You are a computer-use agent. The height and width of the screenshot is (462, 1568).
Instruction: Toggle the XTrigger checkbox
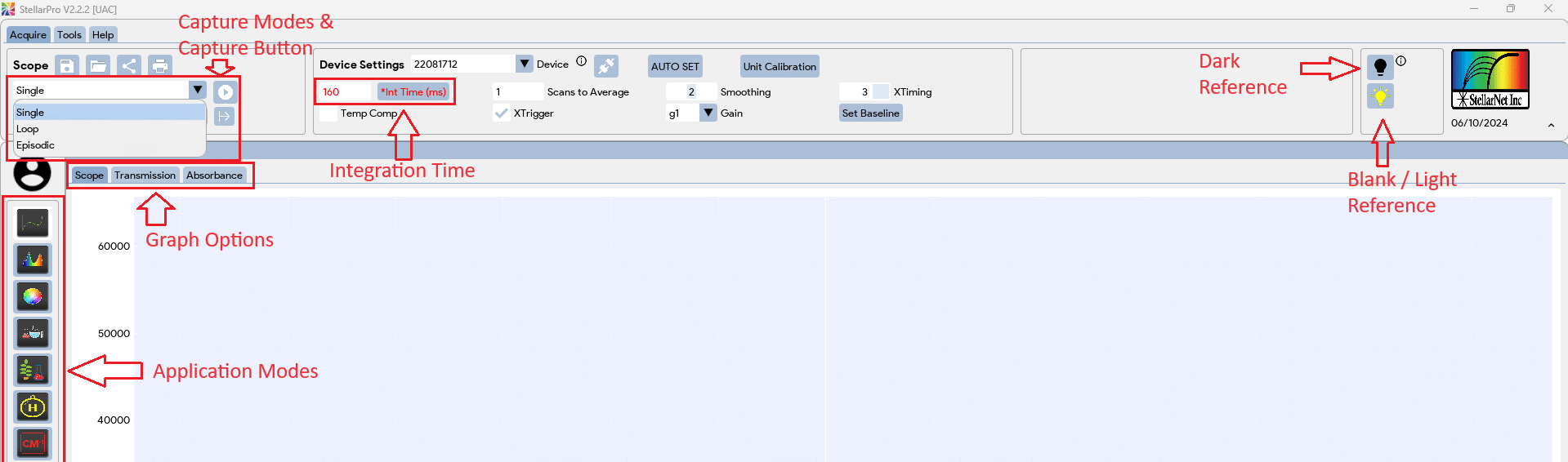502,113
